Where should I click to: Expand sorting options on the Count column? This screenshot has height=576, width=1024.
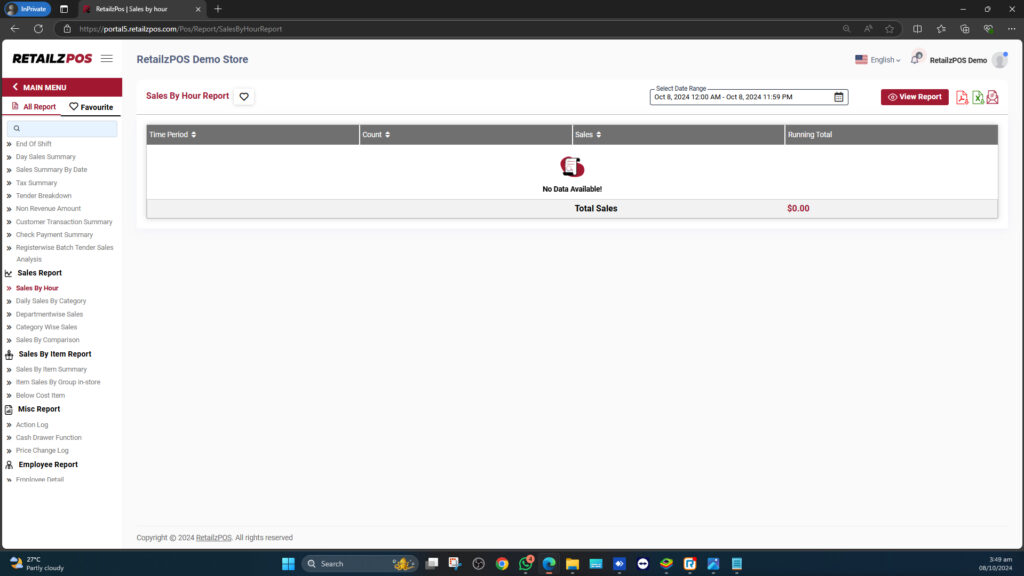pyautogui.click(x=390, y=134)
